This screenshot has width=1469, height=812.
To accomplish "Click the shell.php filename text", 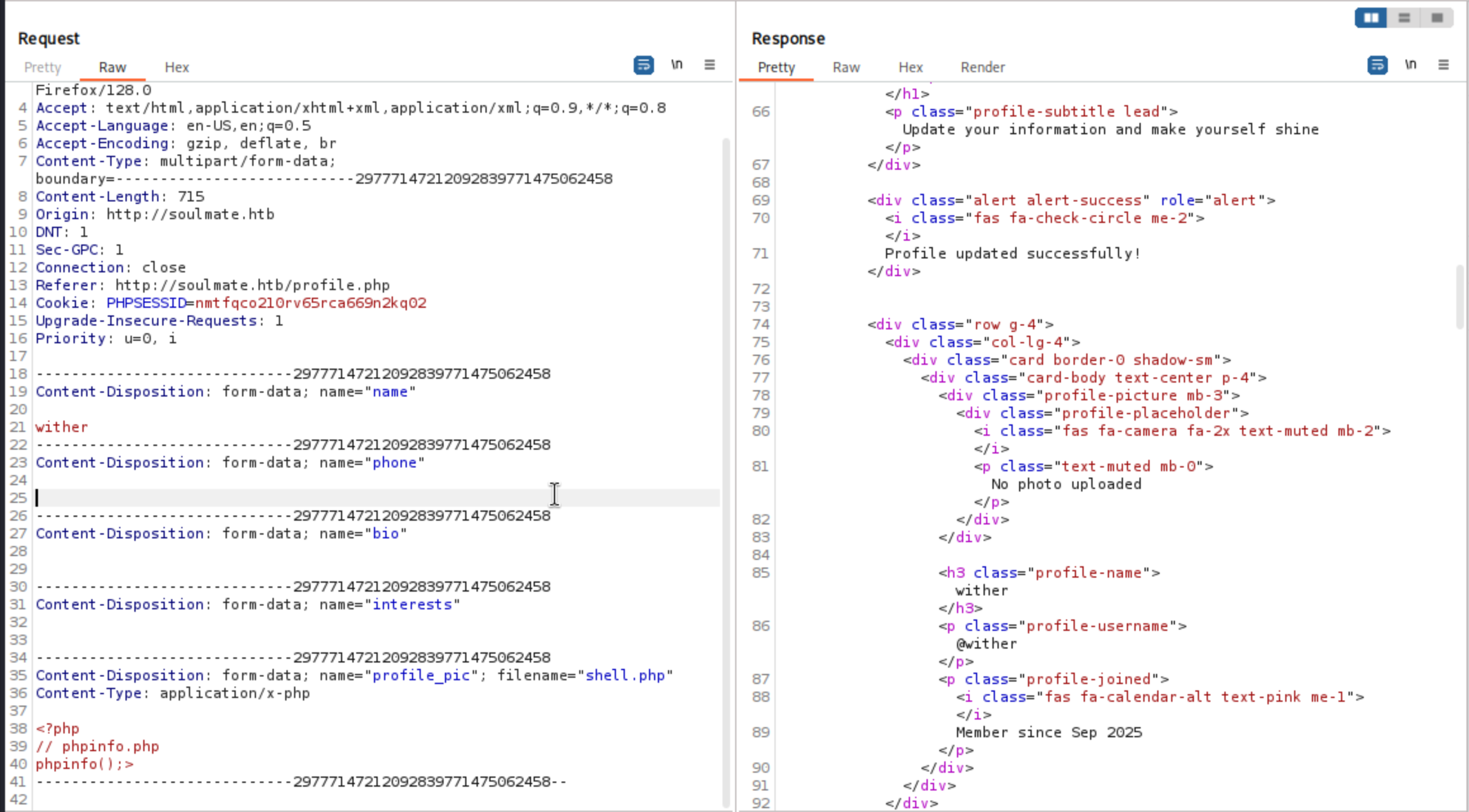I will [x=625, y=675].
